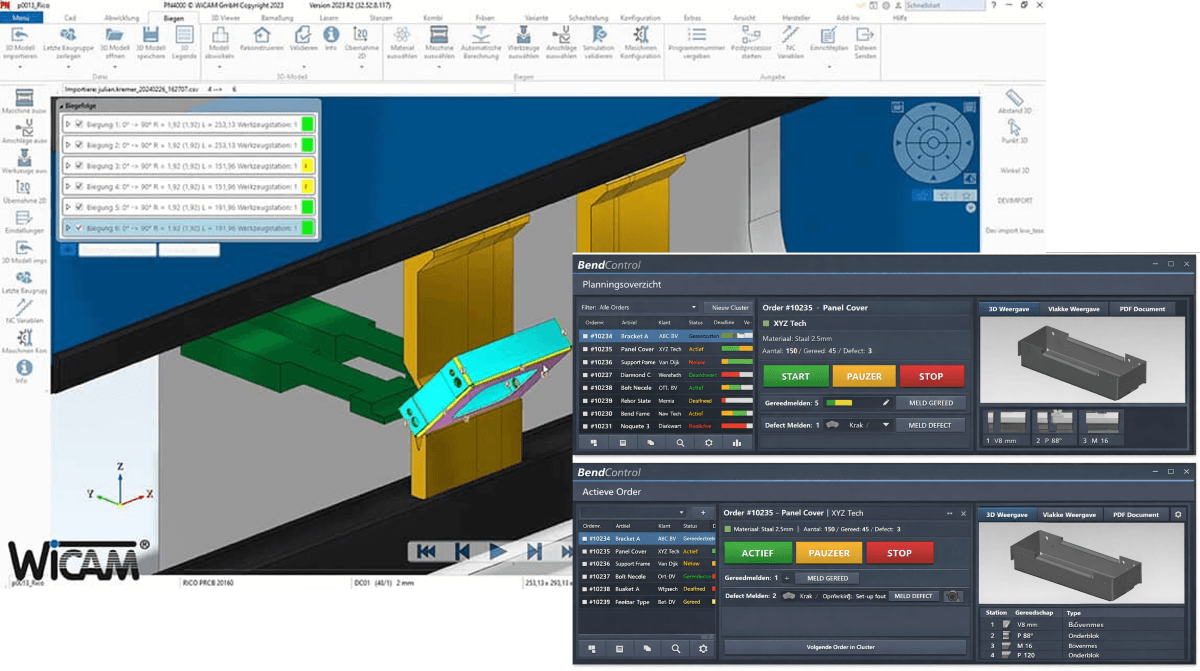The image size is (1200, 671).
Task: Click Automatische Berechnung in the ribbon
Action: point(480,40)
